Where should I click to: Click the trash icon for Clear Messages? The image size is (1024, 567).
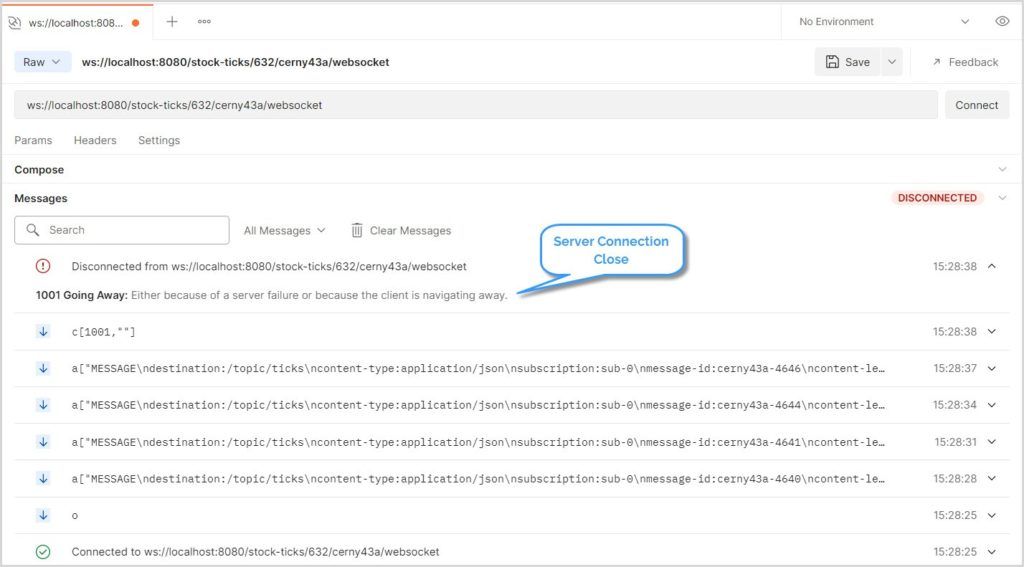357,230
